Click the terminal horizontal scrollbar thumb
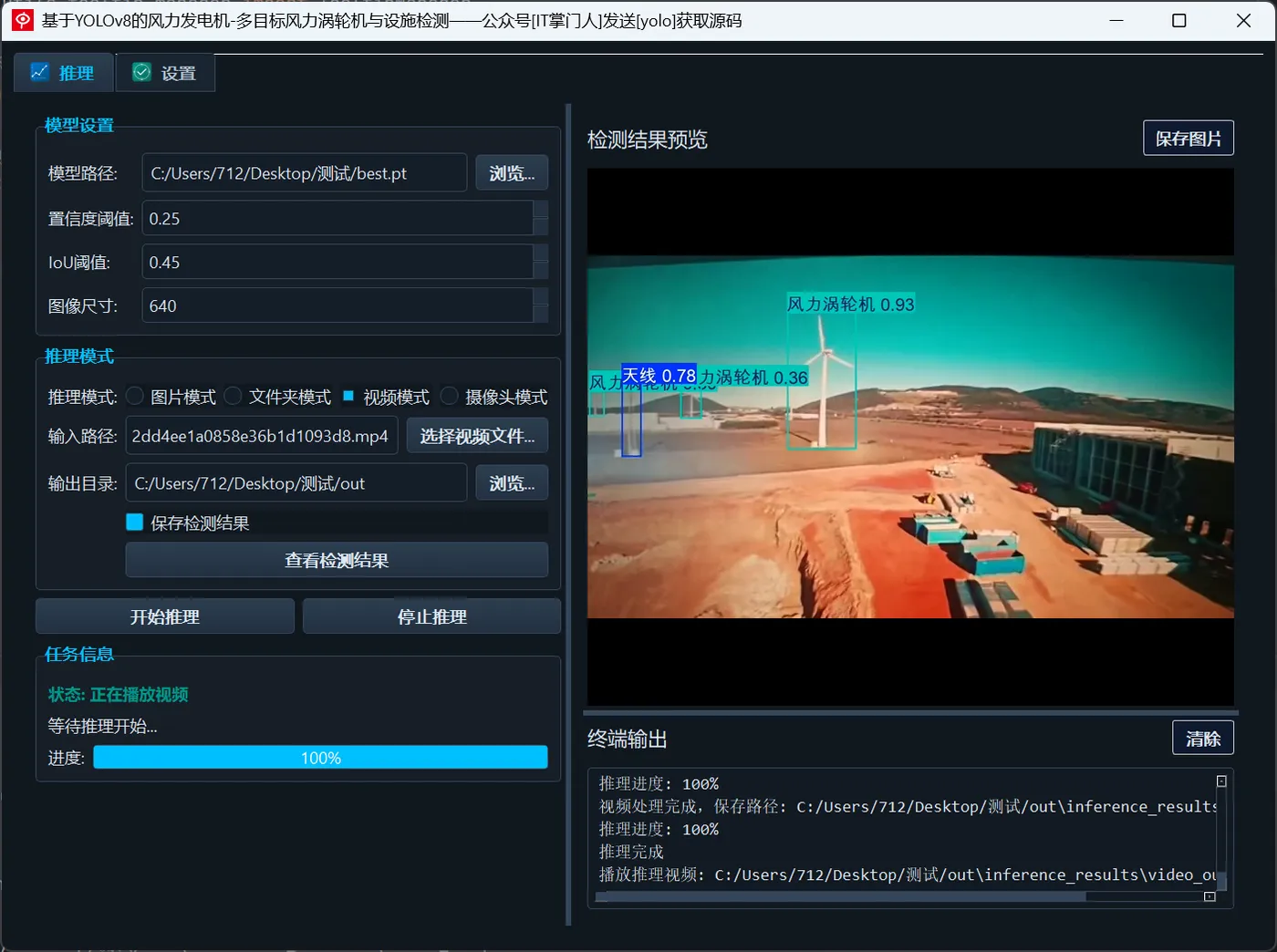The width and height of the screenshot is (1277, 952). 840,896
